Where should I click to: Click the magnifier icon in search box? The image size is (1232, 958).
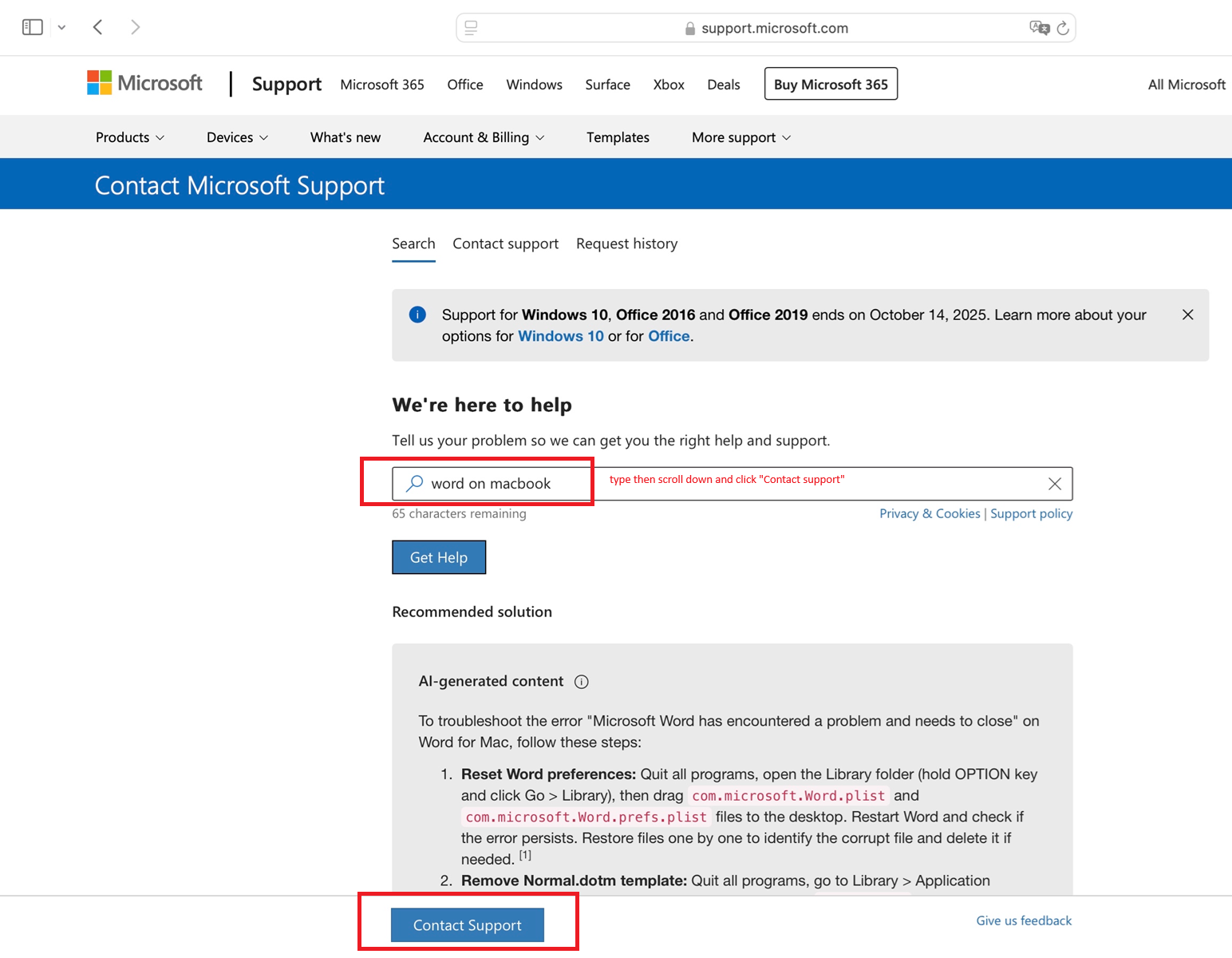(x=415, y=483)
